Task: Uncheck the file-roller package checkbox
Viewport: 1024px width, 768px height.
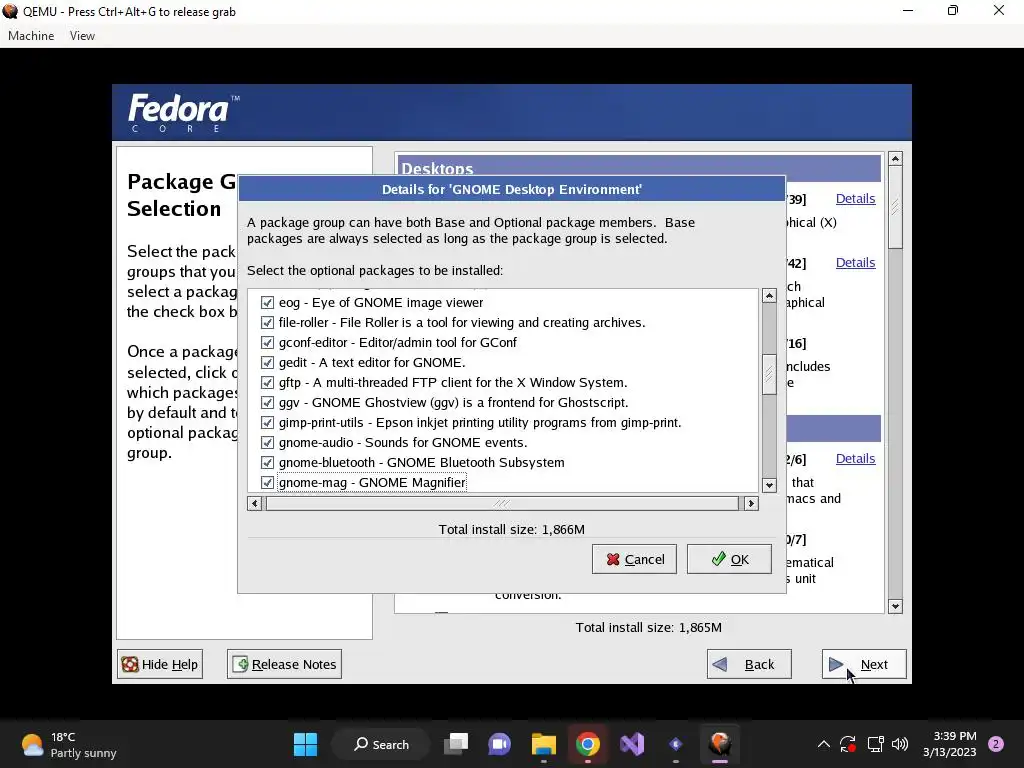Action: coord(267,323)
